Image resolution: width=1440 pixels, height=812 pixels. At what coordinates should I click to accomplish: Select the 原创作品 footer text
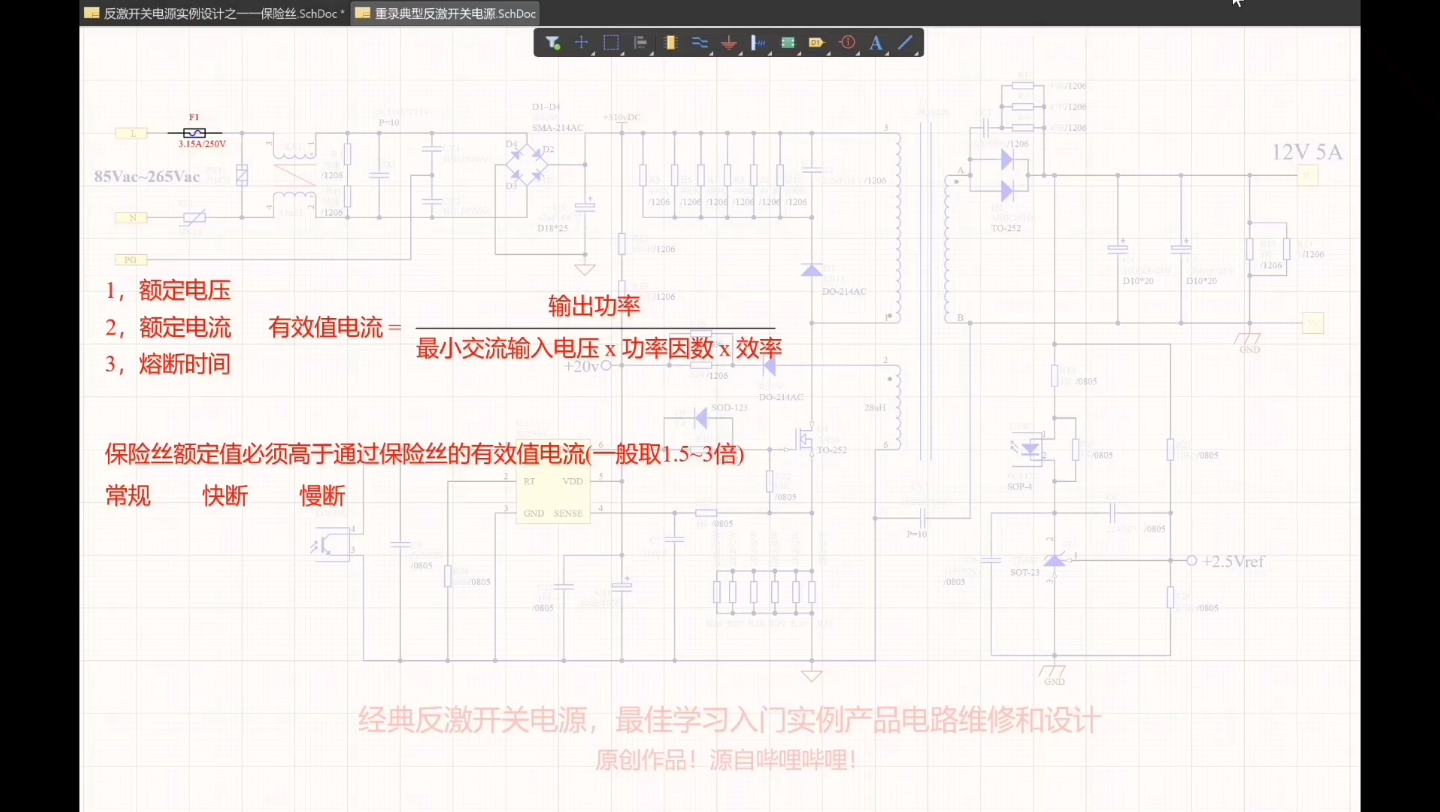[x=726, y=761]
